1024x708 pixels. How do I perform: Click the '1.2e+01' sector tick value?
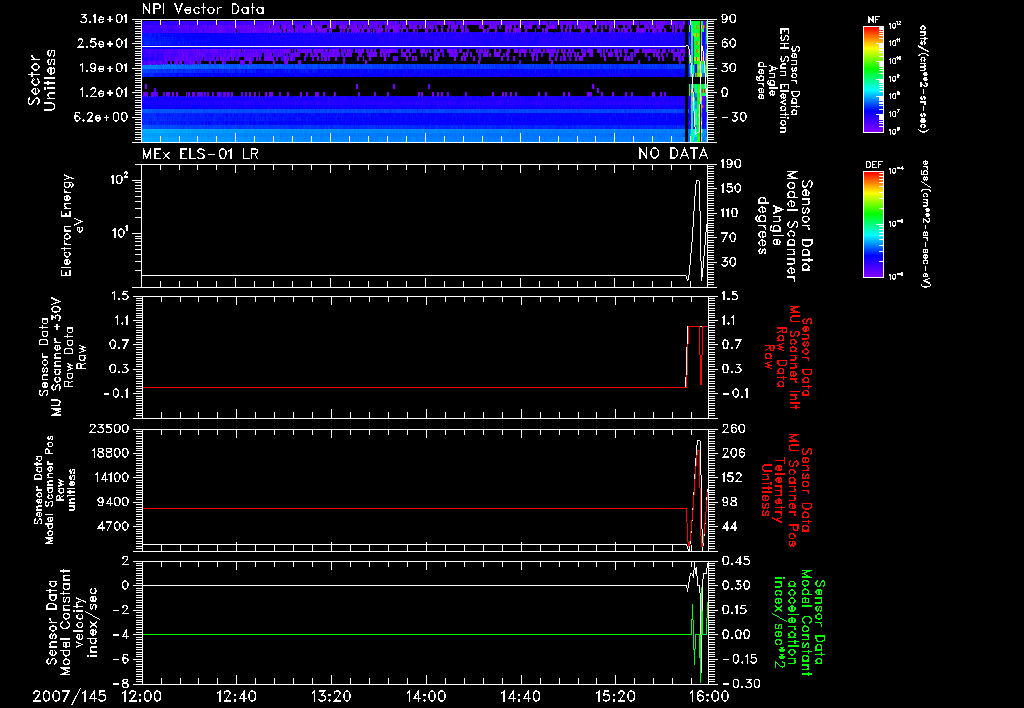(104, 93)
